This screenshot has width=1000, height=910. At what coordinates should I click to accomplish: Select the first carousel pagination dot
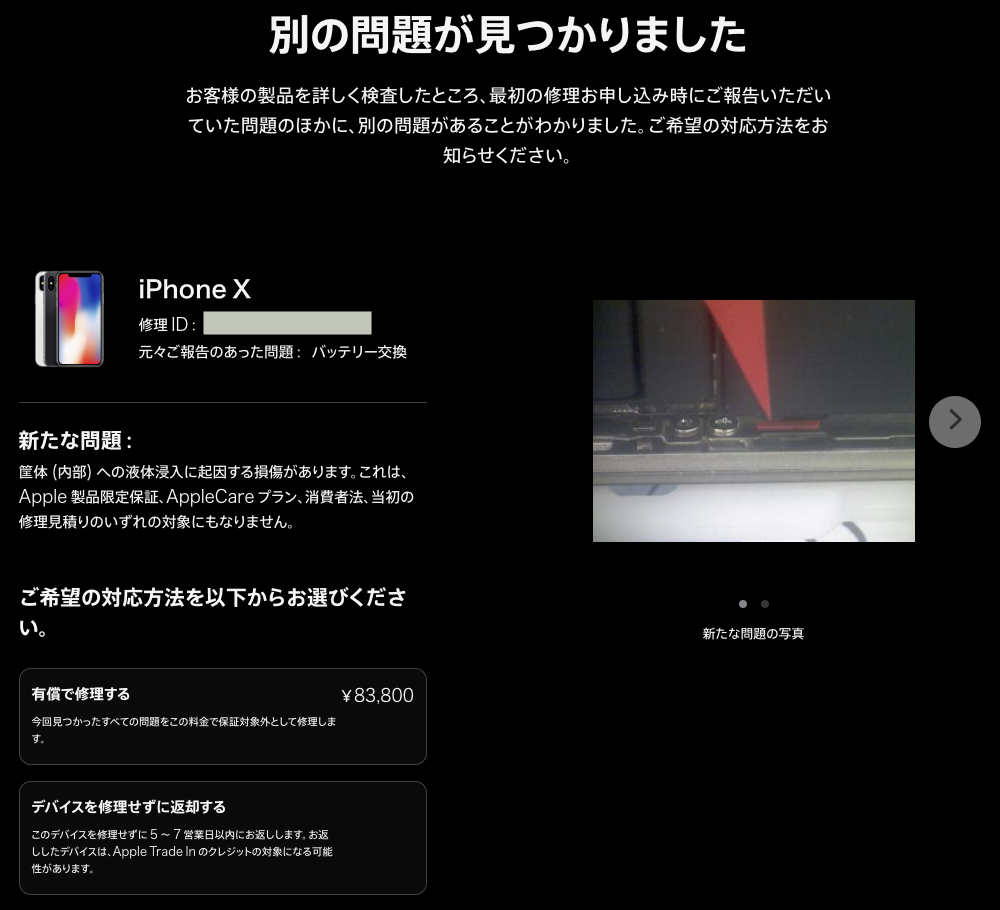[x=743, y=604]
